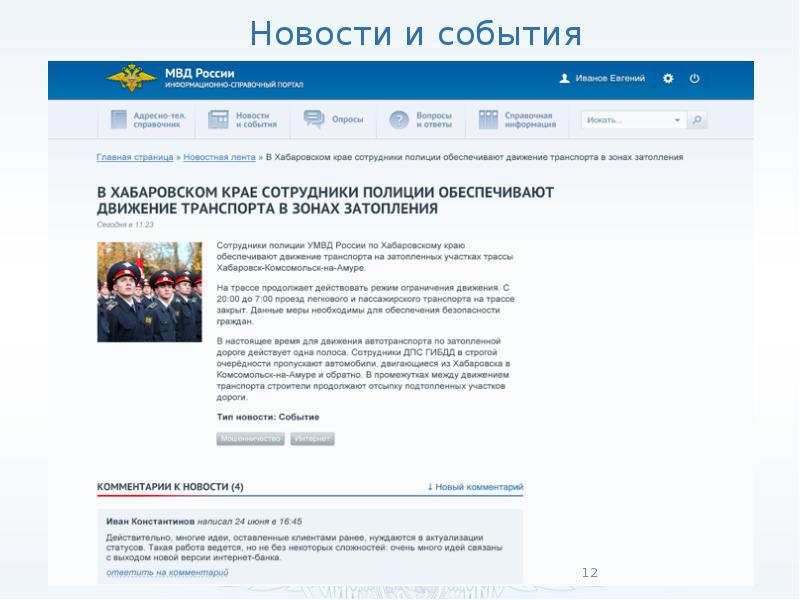Open the Новостная лента breadcrumb link
The width and height of the screenshot is (800, 600).
(x=219, y=157)
